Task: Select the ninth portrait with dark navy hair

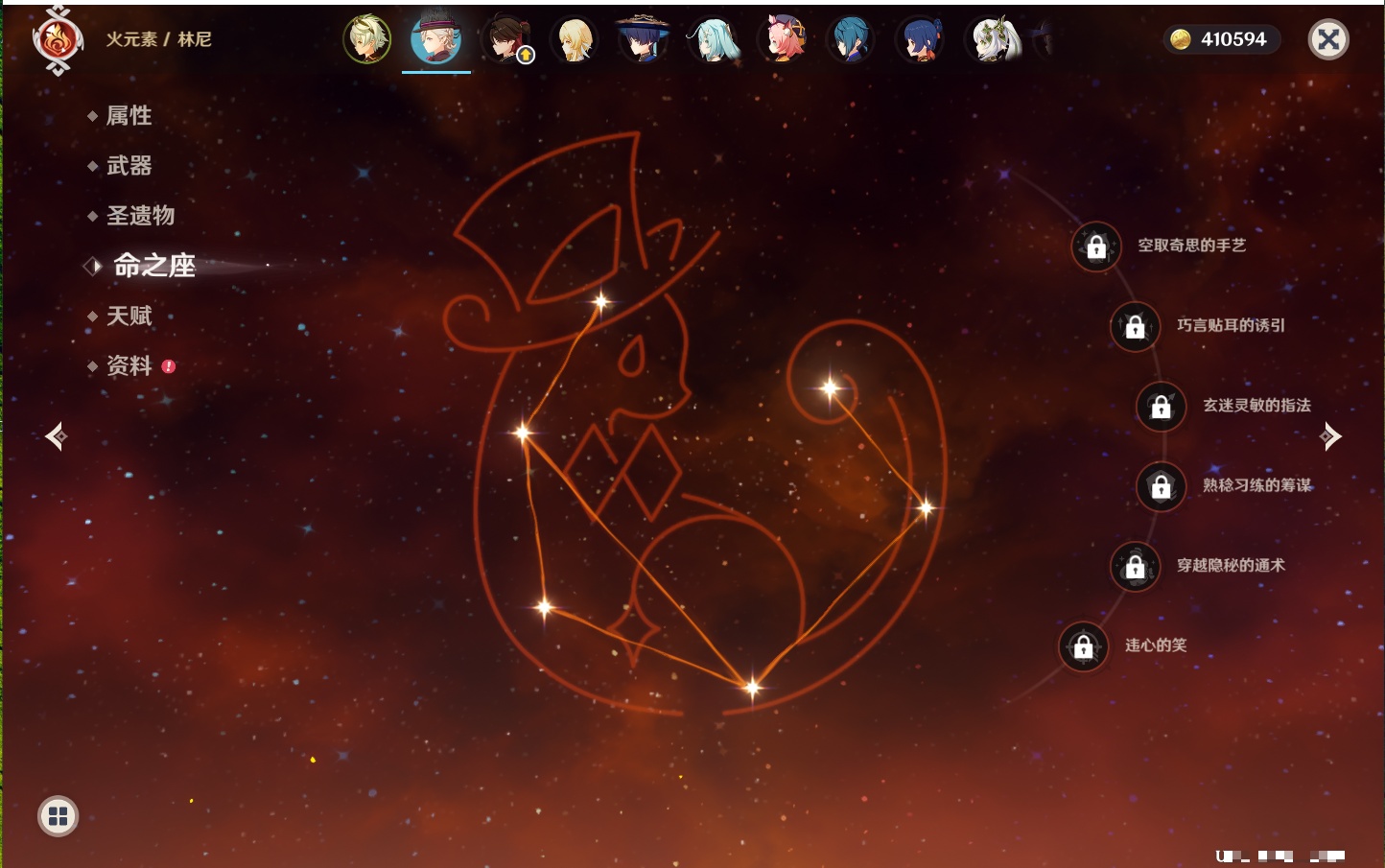Action: tap(920, 39)
